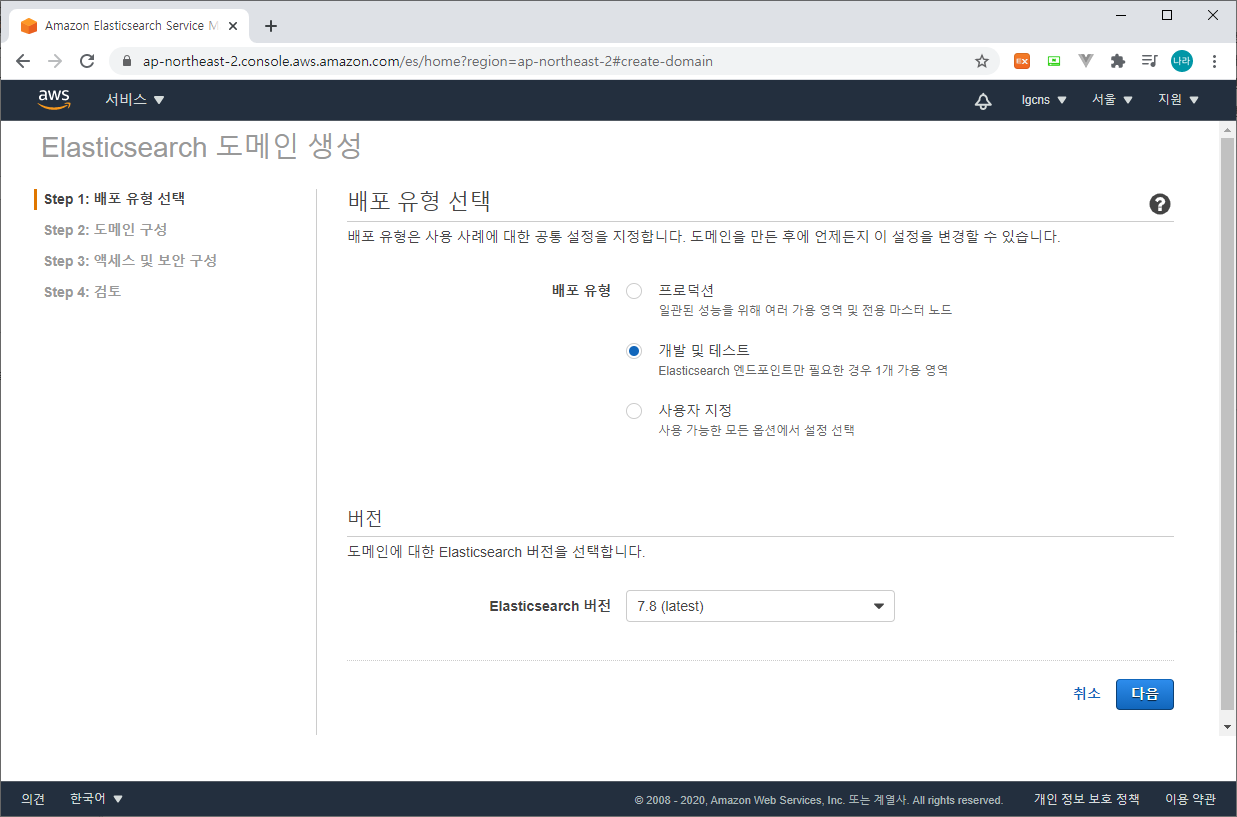Go back with browser back arrow
Image resolution: width=1237 pixels, height=817 pixels.
(x=23, y=61)
